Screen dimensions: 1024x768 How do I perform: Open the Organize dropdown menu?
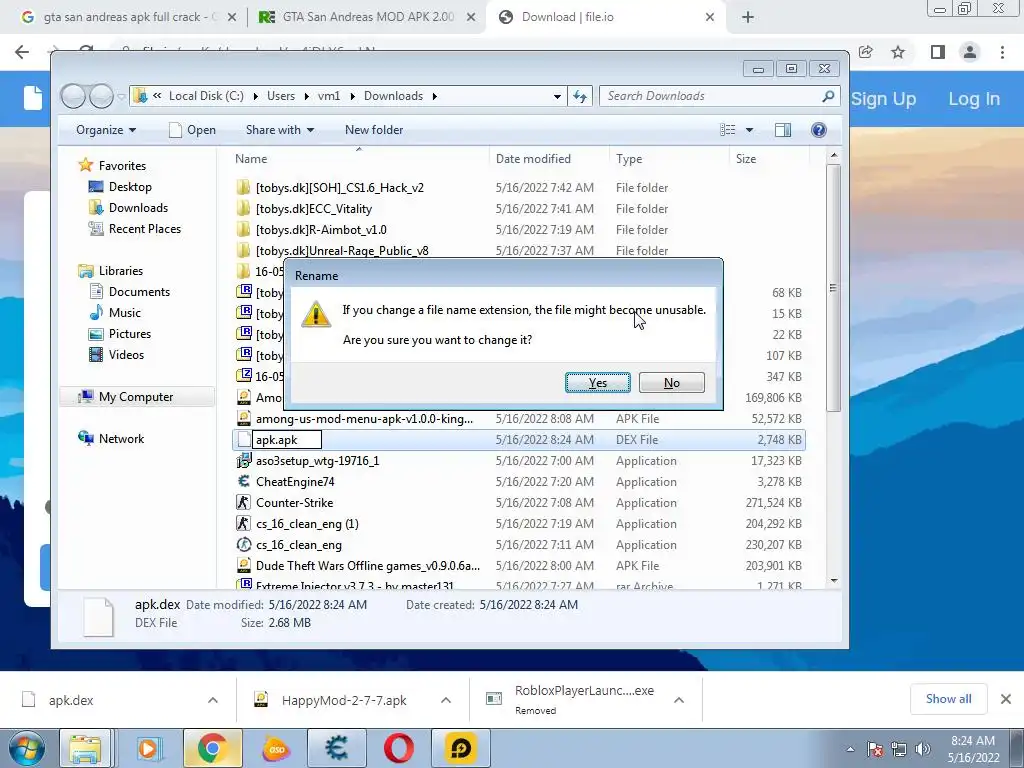click(106, 130)
